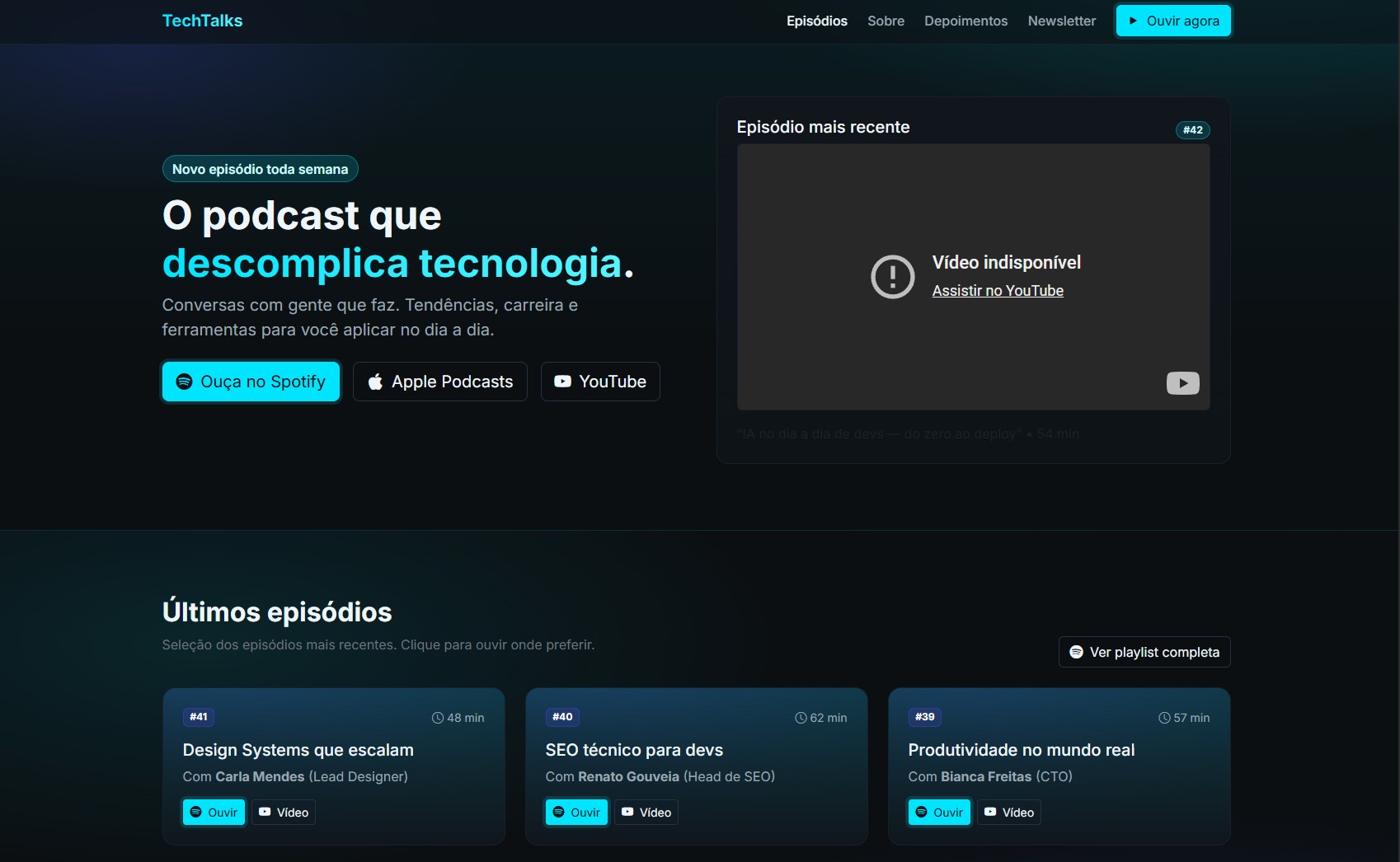Click 'Ouvir' for Design Systems episode
Screen dimensions: 1400x862
click(x=214, y=813)
